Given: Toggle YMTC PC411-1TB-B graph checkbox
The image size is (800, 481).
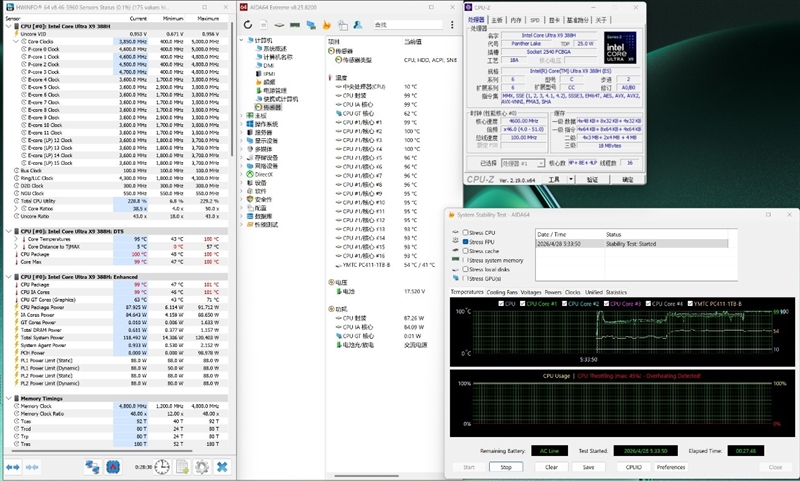Looking at the screenshot, I should click(690, 303).
